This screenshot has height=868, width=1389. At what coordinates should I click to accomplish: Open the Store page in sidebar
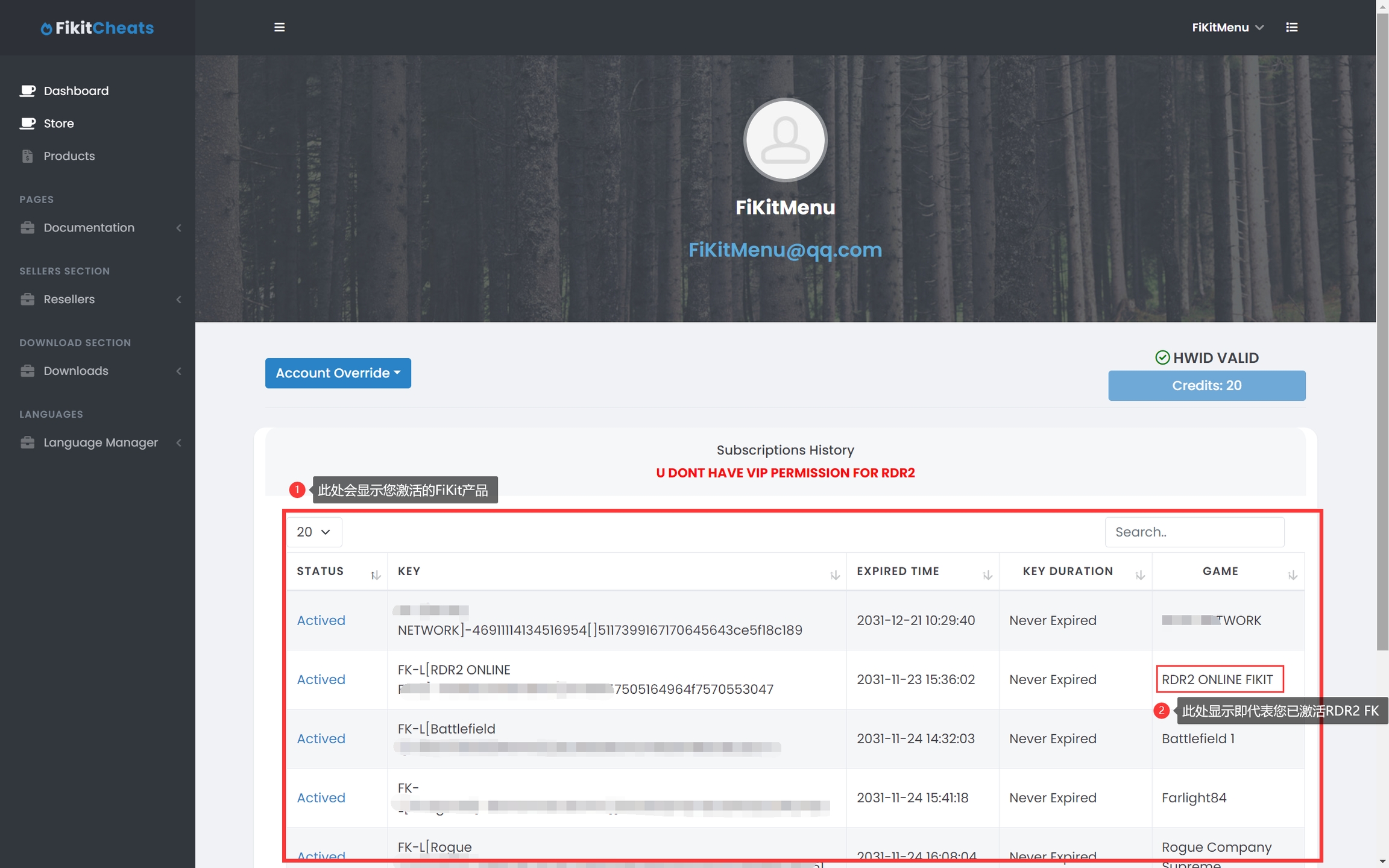(58, 124)
